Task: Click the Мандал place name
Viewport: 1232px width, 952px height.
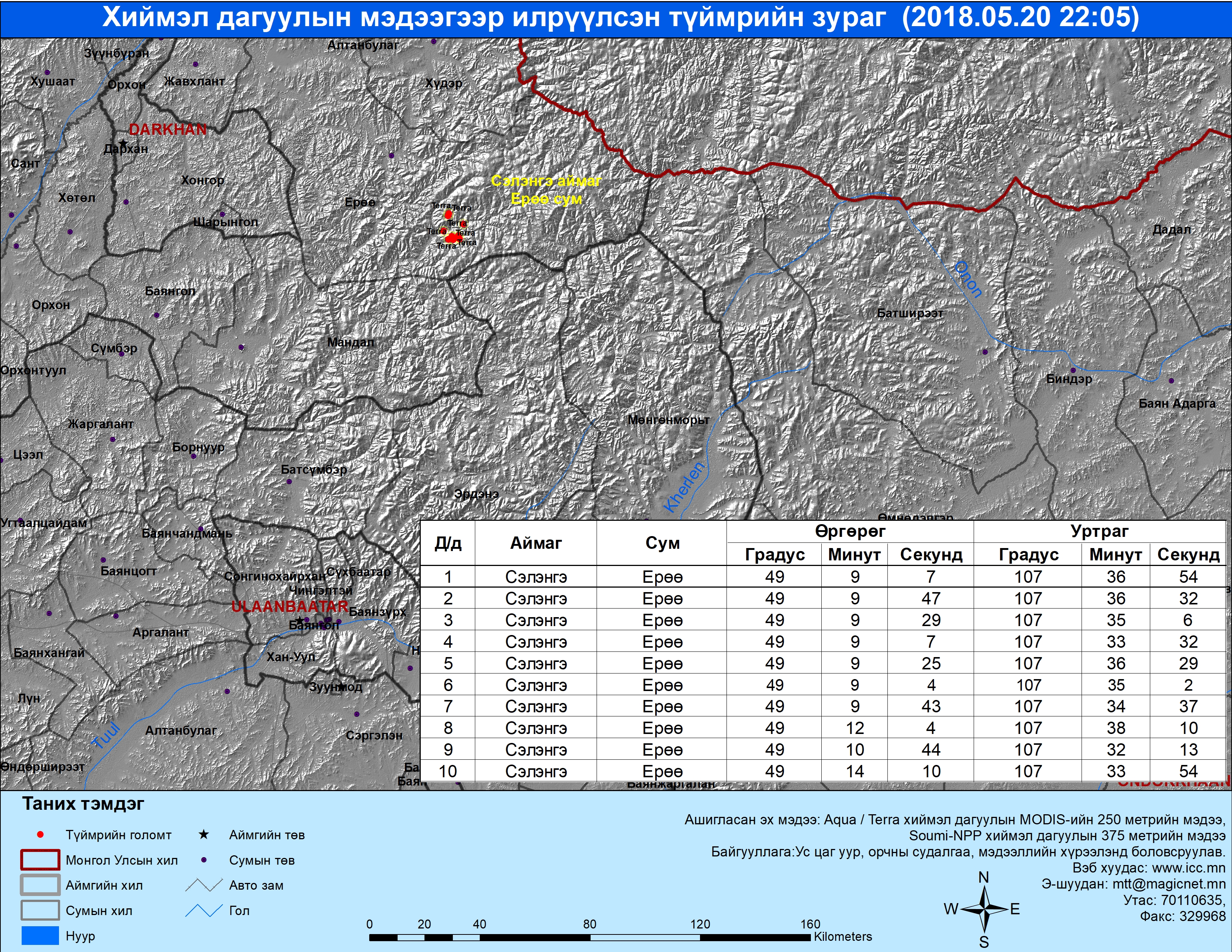Action: click(x=350, y=342)
